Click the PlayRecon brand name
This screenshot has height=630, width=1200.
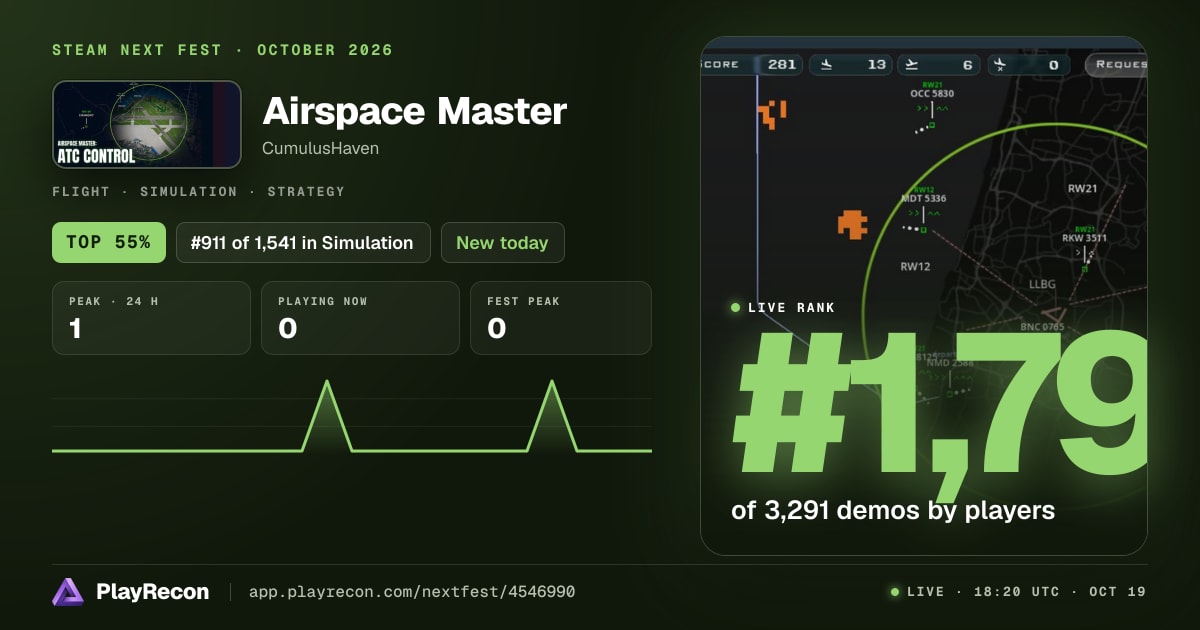coord(153,592)
